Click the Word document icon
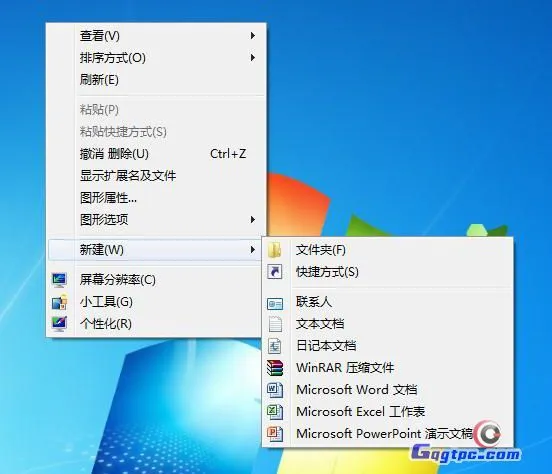Screen dimensions: 552x474 275,390
